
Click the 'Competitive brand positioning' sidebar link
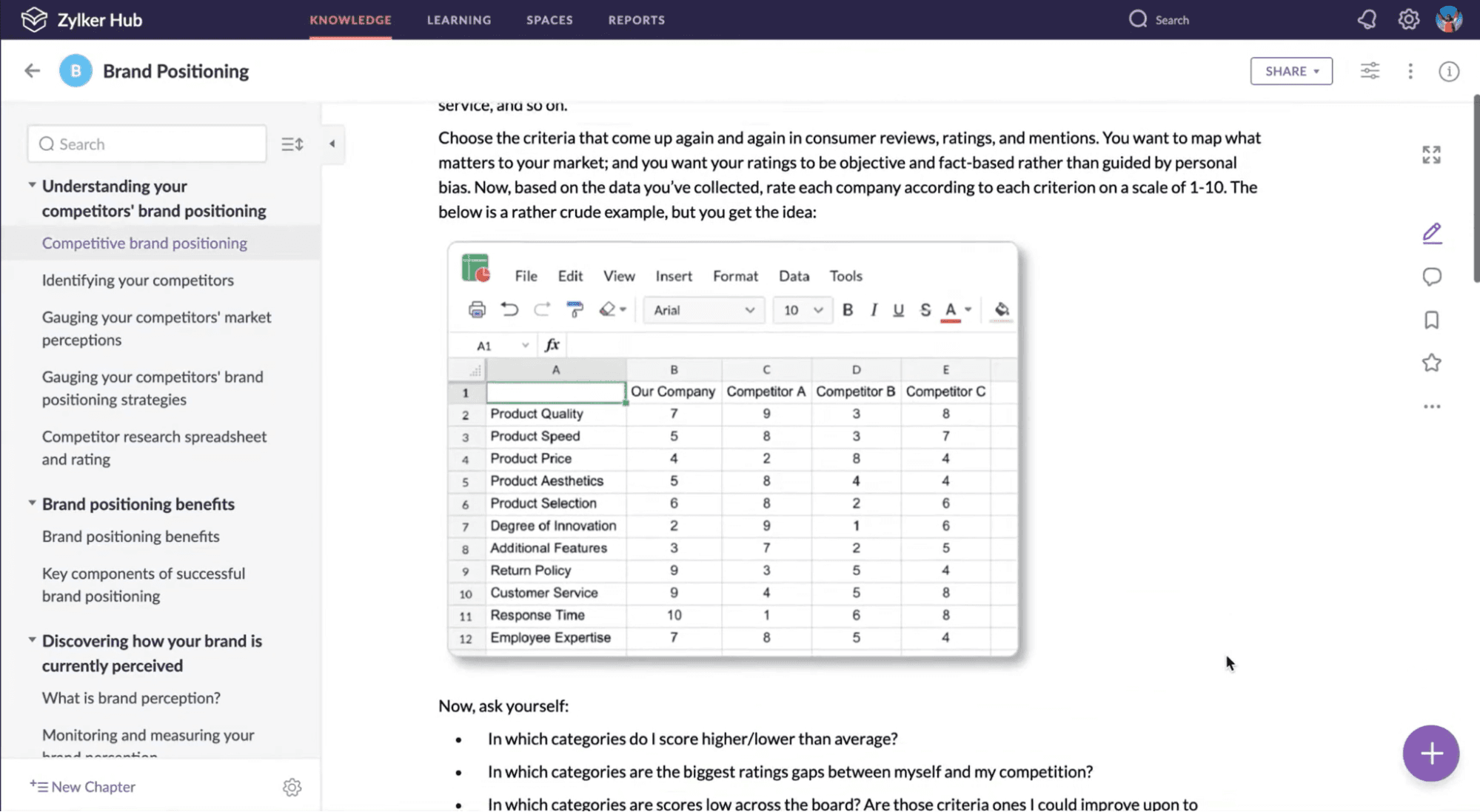(x=144, y=243)
